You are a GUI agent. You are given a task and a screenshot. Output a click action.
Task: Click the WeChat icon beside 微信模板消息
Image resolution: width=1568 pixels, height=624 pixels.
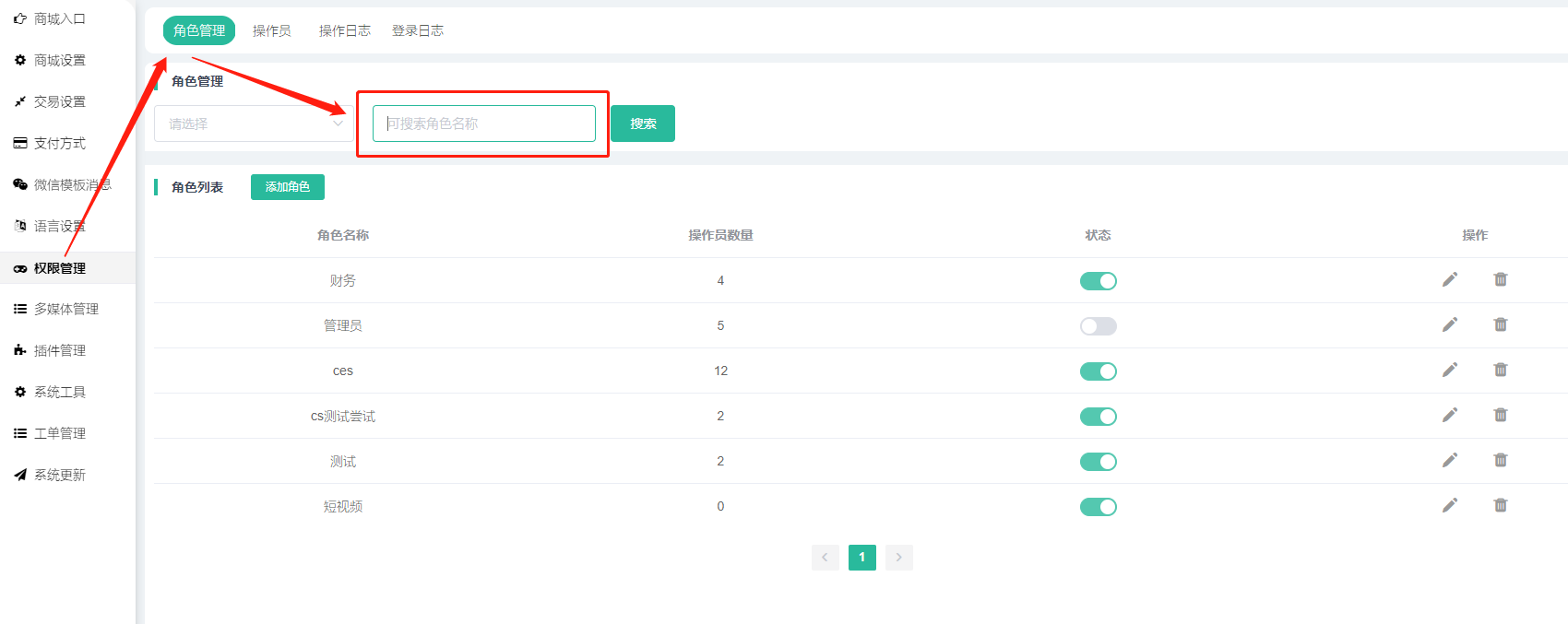[20, 184]
